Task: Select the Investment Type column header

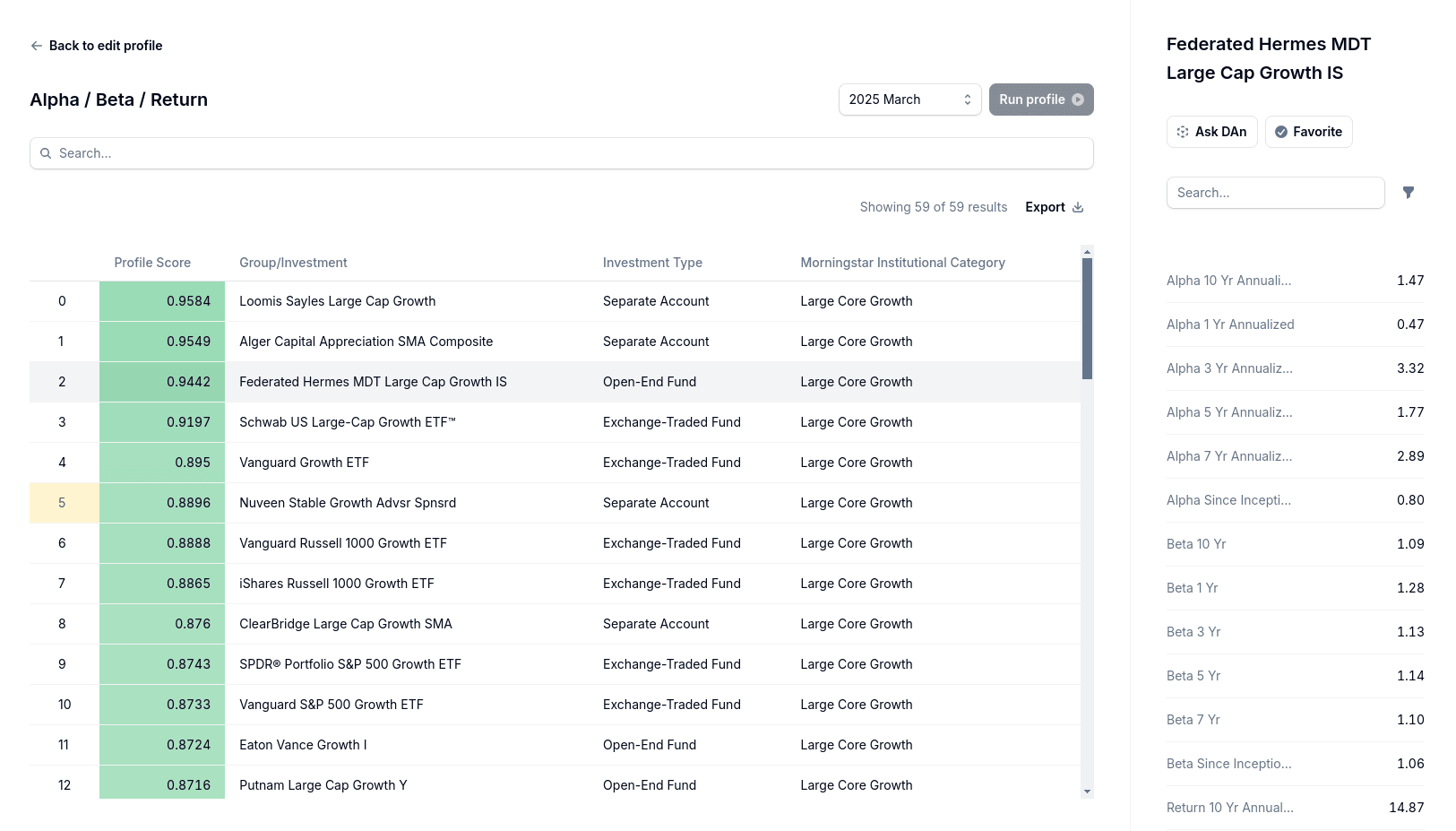Action: (x=652, y=262)
